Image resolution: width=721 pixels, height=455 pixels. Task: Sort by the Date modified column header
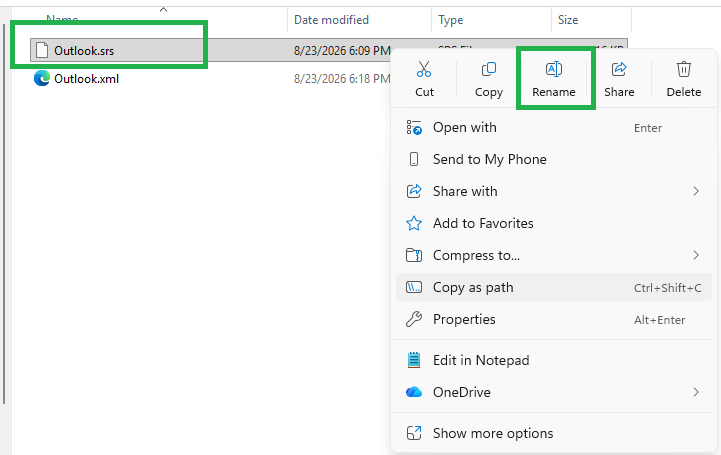coord(331,20)
